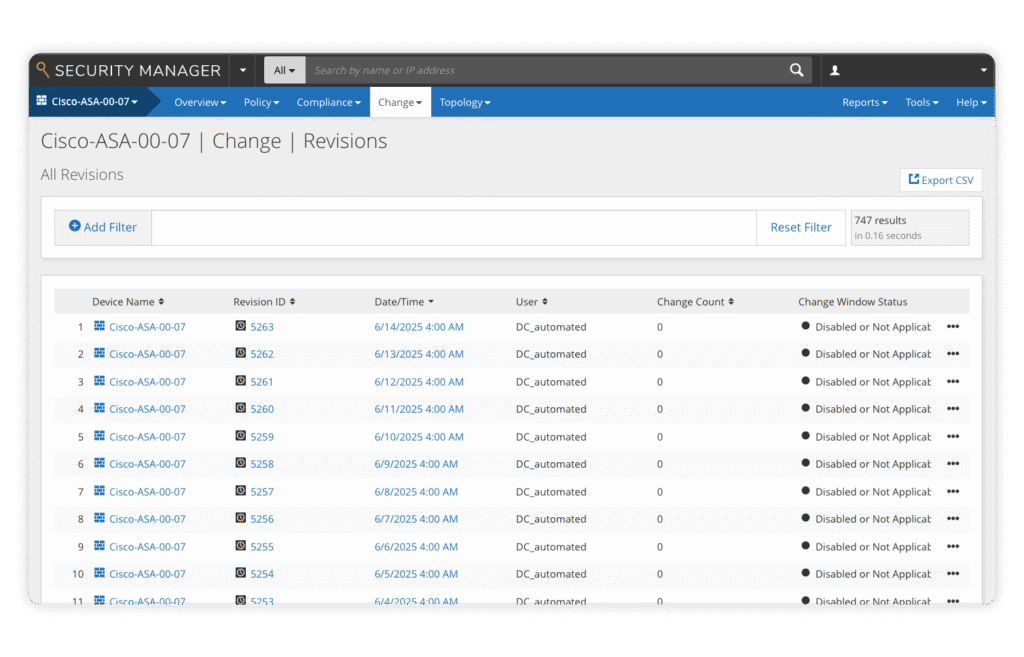
Task: Click the magnifying glass search icon
Action: point(796,70)
